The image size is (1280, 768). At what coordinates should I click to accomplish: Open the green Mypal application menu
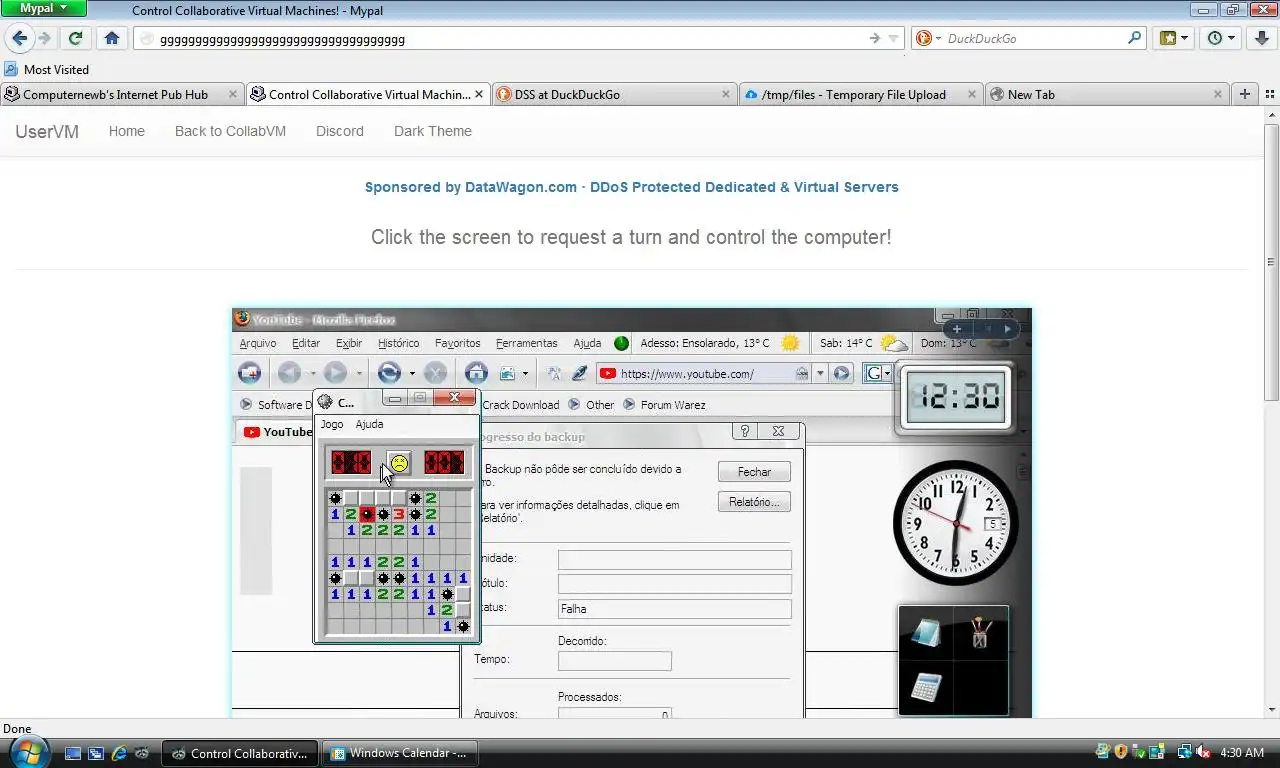coord(44,8)
